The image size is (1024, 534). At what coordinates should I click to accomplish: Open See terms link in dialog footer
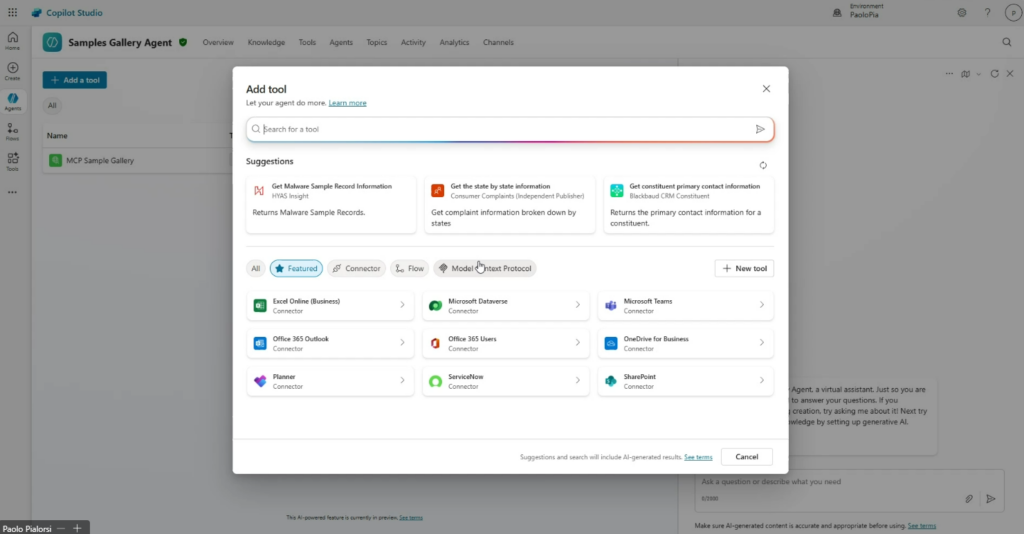tap(698, 457)
